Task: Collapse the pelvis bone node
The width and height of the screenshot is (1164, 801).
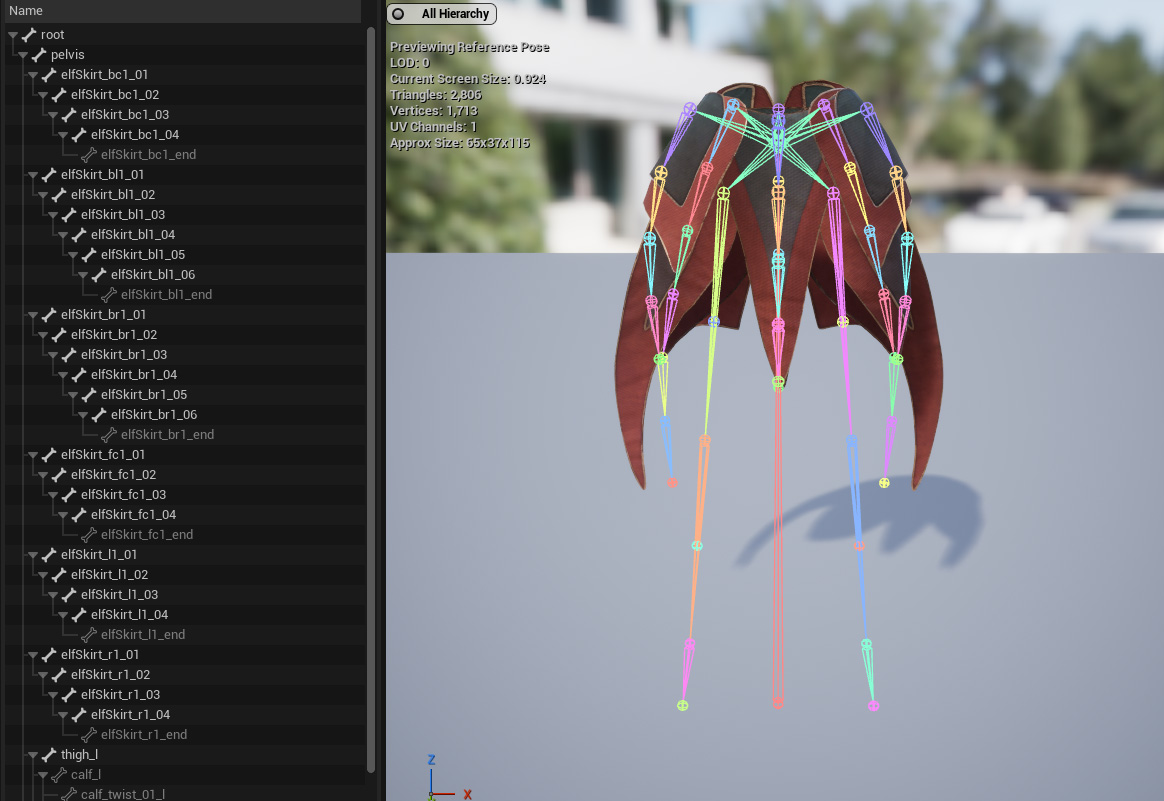Action: click(23, 55)
